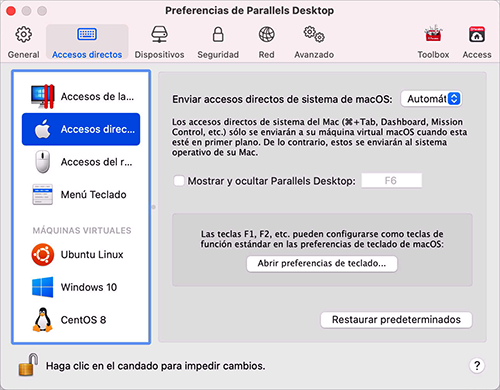
Task: Select Accesos del r... sidebar entry
Action: (81, 162)
